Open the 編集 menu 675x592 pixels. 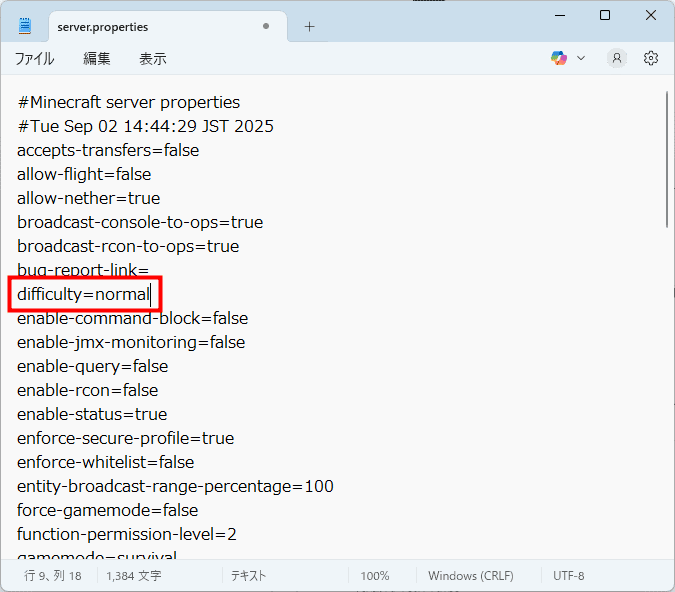tap(97, 59)
